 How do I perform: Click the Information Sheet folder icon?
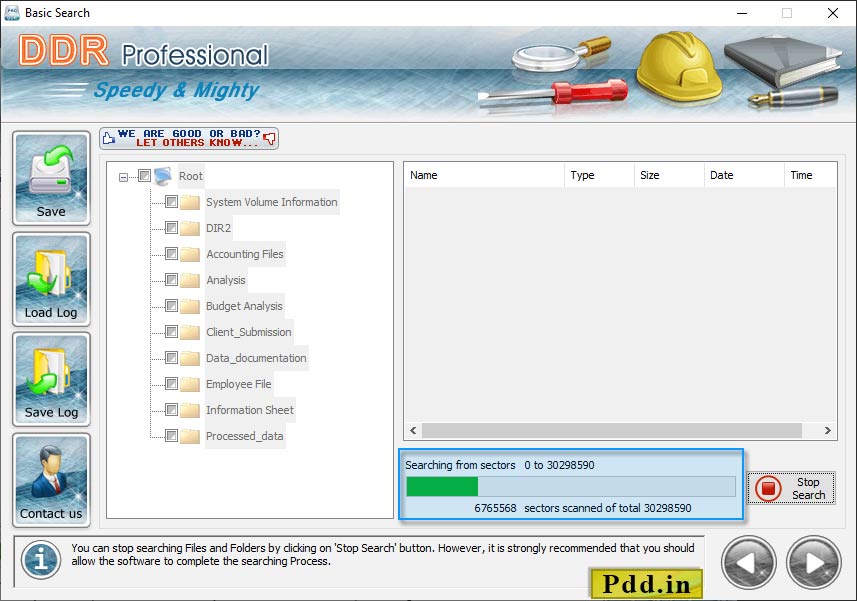190,410
